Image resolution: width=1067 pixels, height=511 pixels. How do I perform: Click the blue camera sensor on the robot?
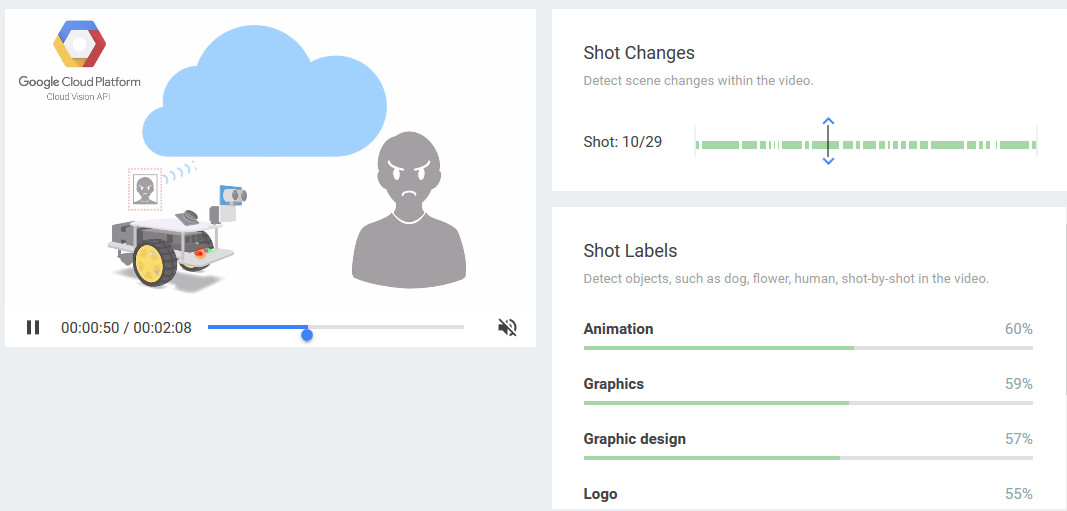point(234,196)
